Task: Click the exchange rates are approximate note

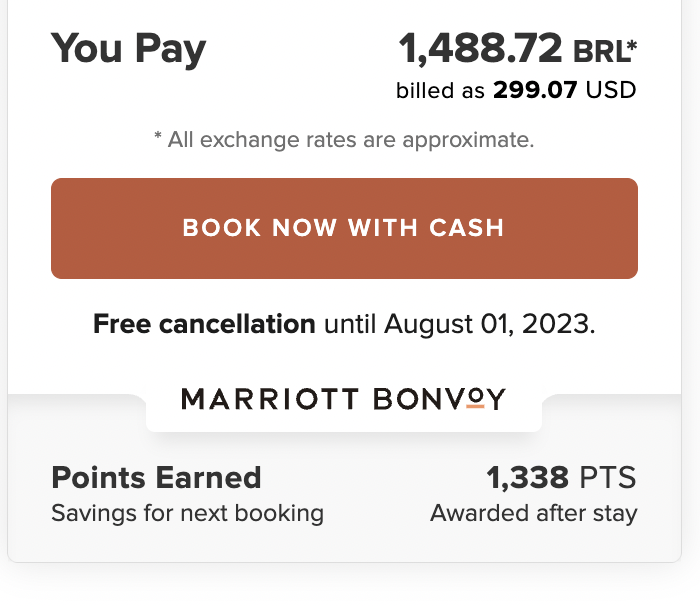Action: click(344, 140)
